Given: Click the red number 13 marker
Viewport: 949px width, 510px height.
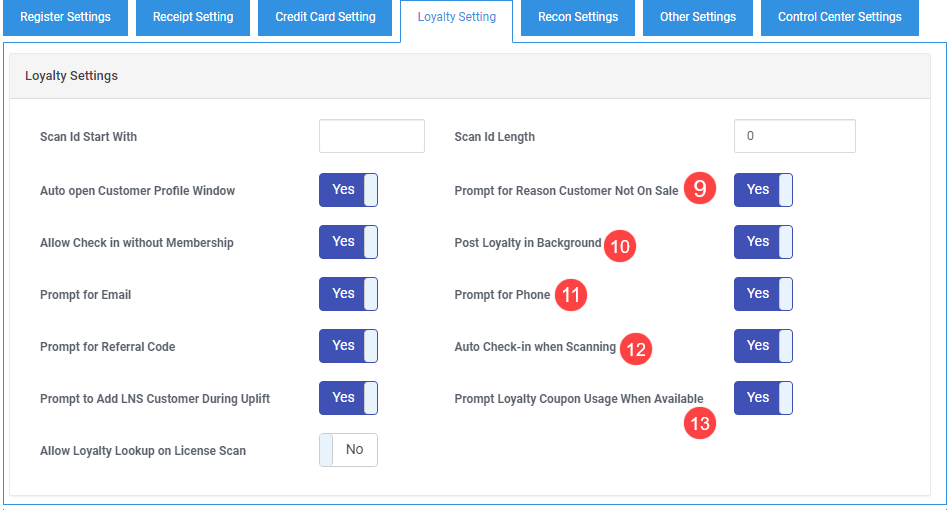Looking at the screenshot, I should click(700, 423).
